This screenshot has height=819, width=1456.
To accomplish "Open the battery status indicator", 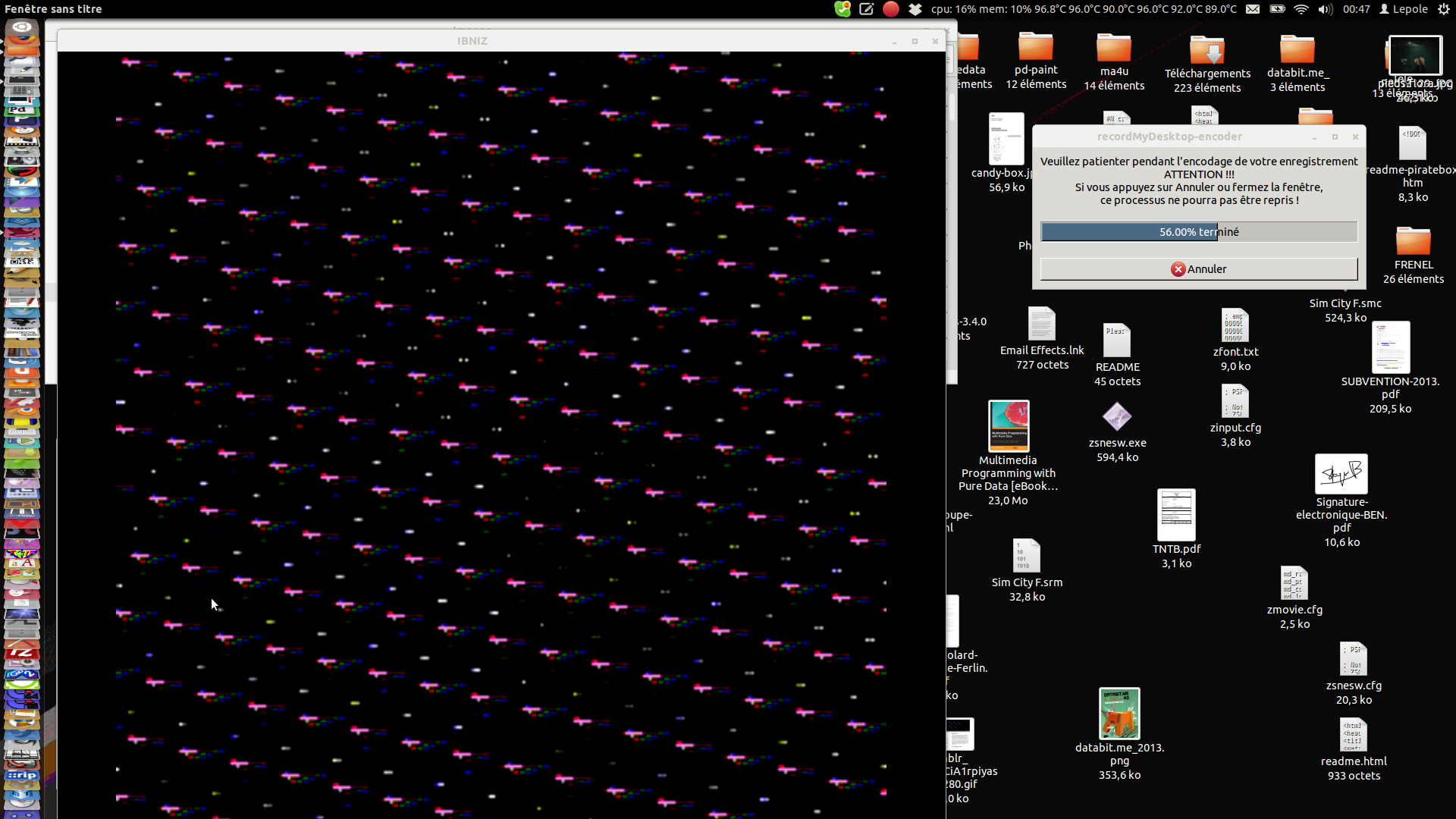I will pyautogui.click(x=1277, y=9).
